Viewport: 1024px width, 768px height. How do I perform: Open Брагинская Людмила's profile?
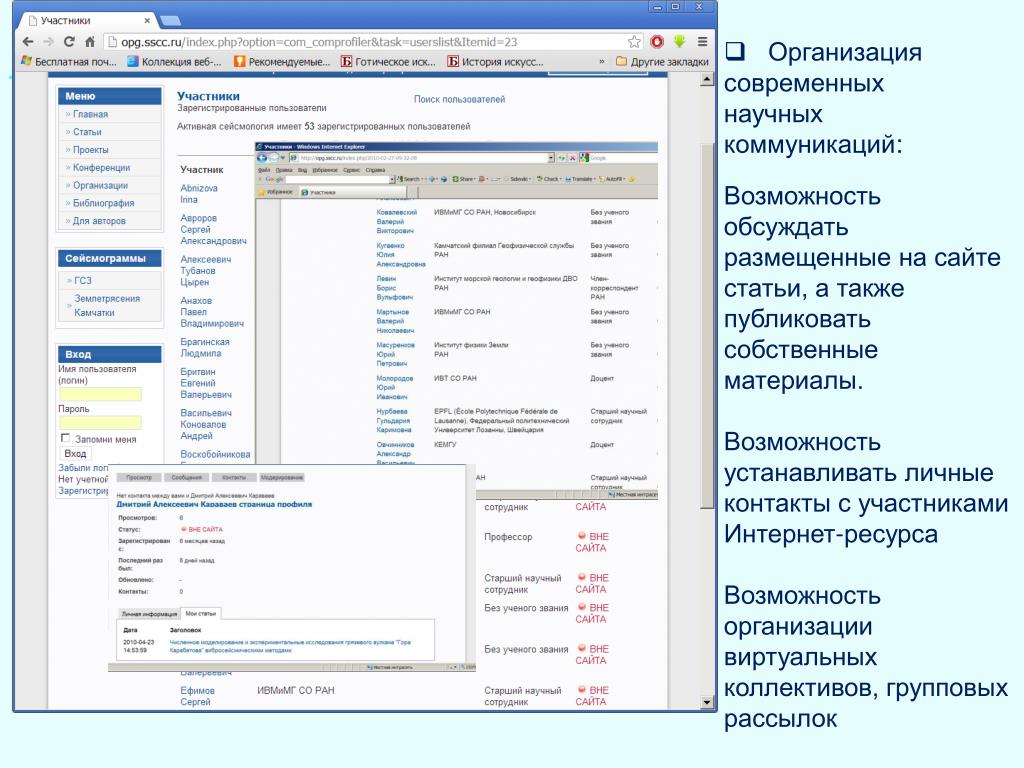[204, 347]
